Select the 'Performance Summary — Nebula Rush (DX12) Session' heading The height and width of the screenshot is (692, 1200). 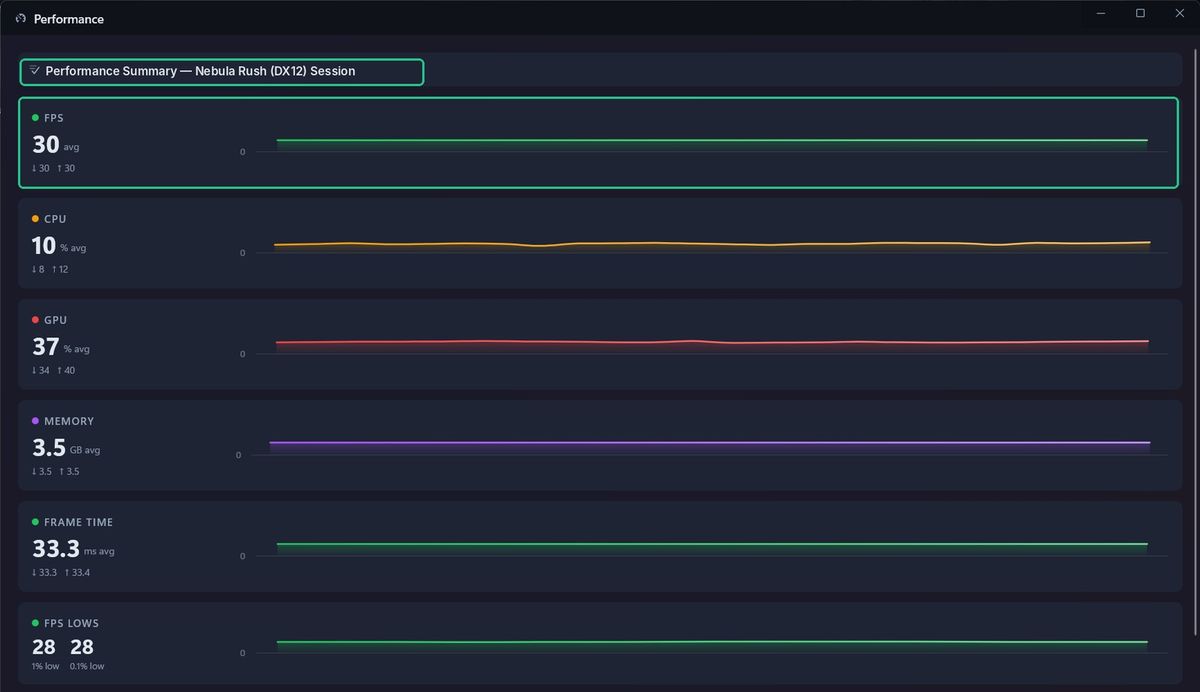pyautogui.click(x=200, y=72)
